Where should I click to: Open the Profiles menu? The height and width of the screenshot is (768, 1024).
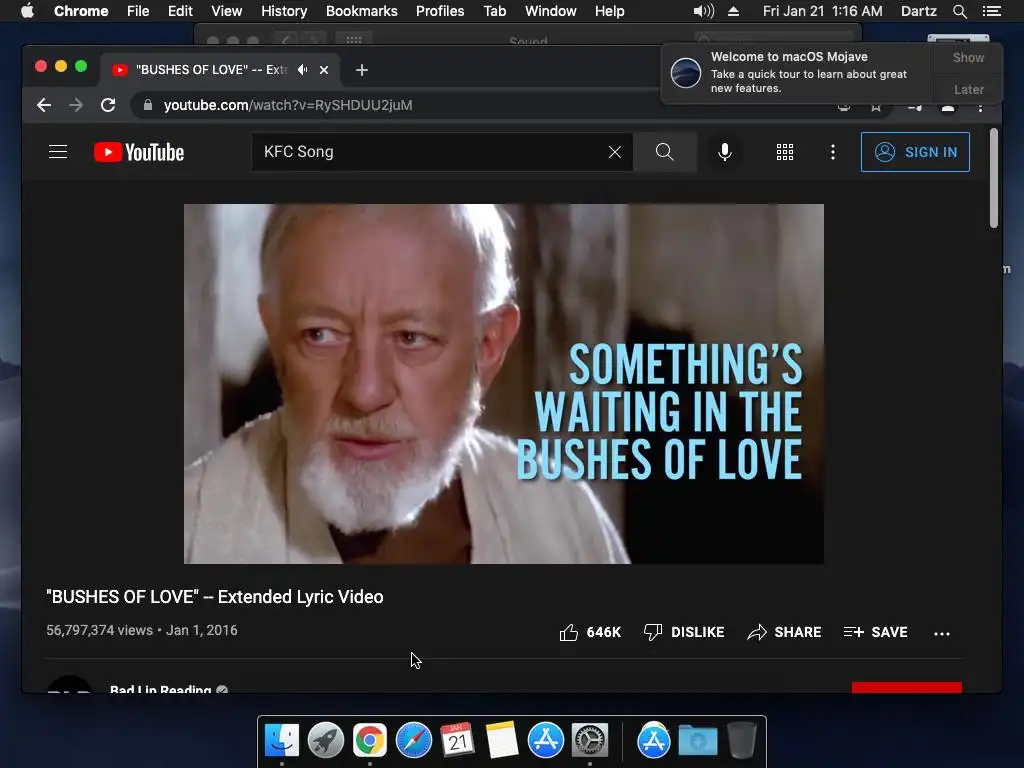440,11
